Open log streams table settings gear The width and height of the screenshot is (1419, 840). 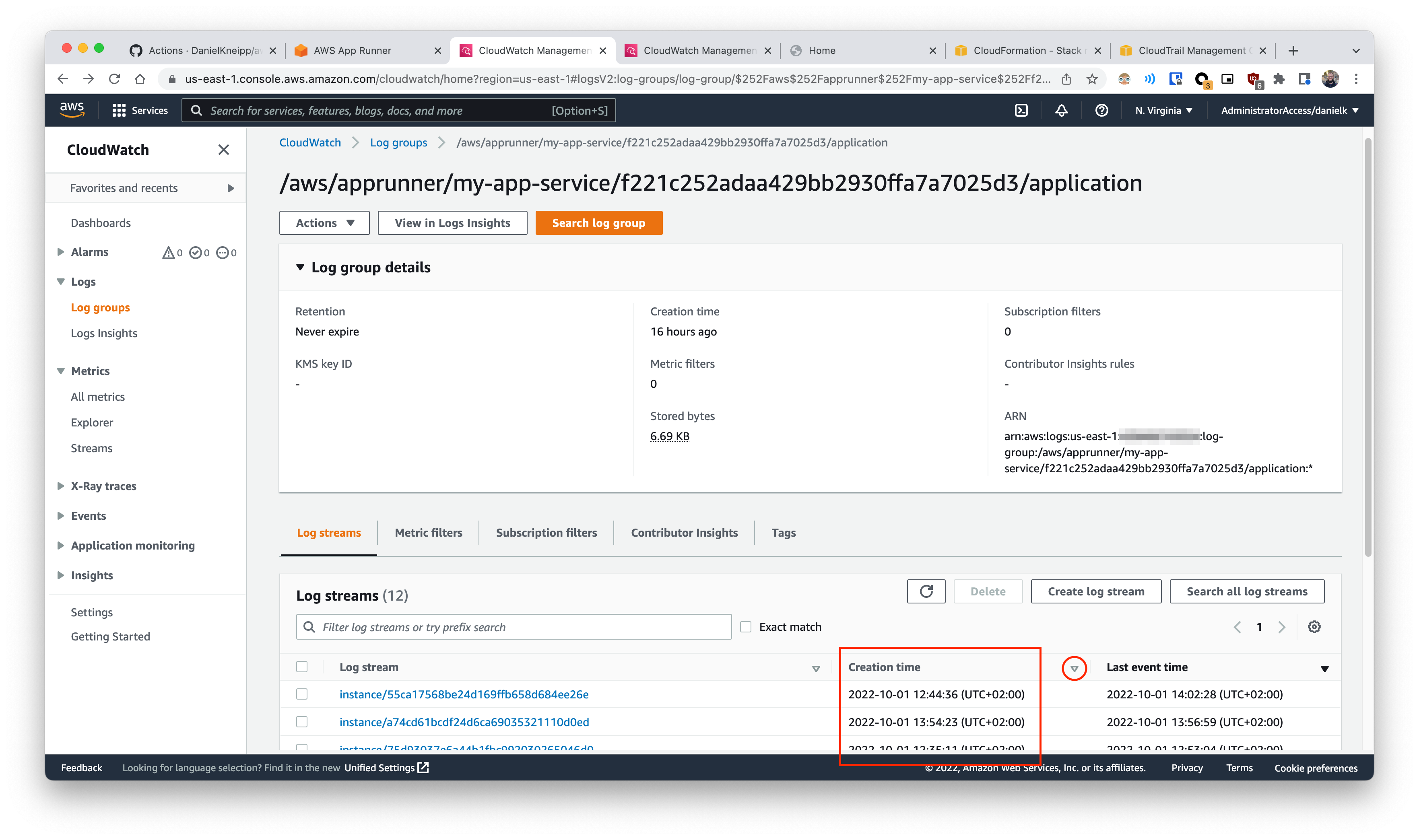click(x=1314, y=627)
